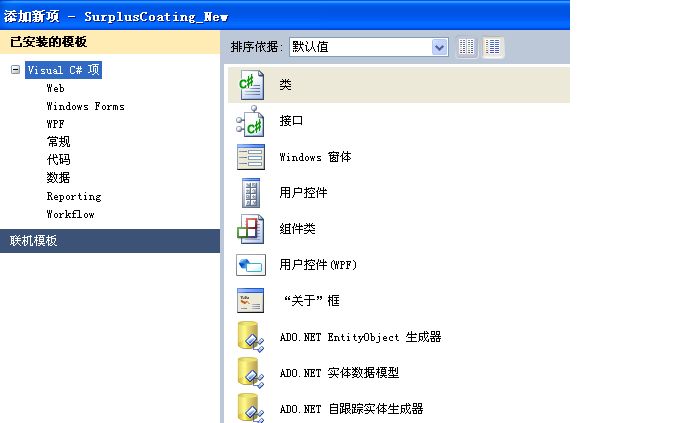Click the 添加新项 dialog title bar

tap(285, 16)
